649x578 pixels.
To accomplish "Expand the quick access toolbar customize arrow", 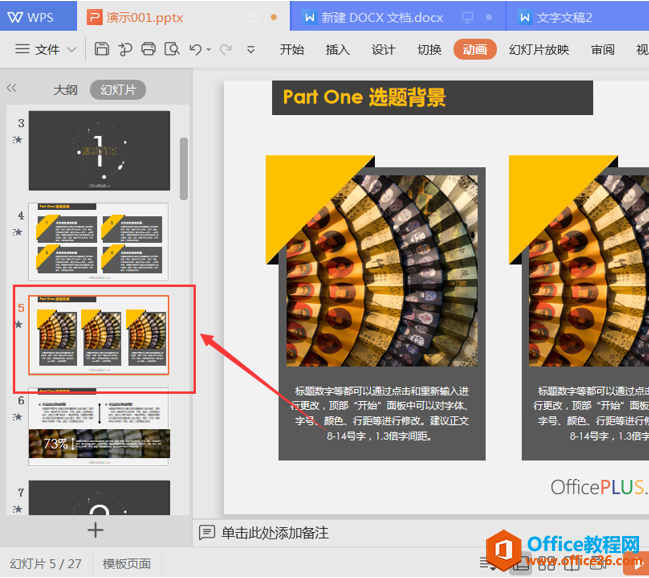I will (251, 50).
